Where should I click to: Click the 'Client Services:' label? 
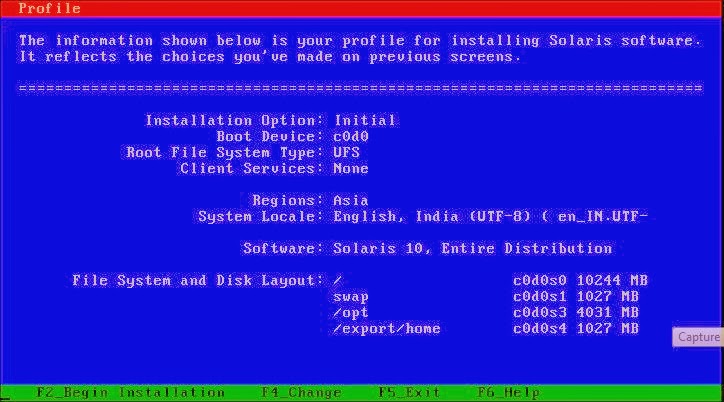point(252,168)
